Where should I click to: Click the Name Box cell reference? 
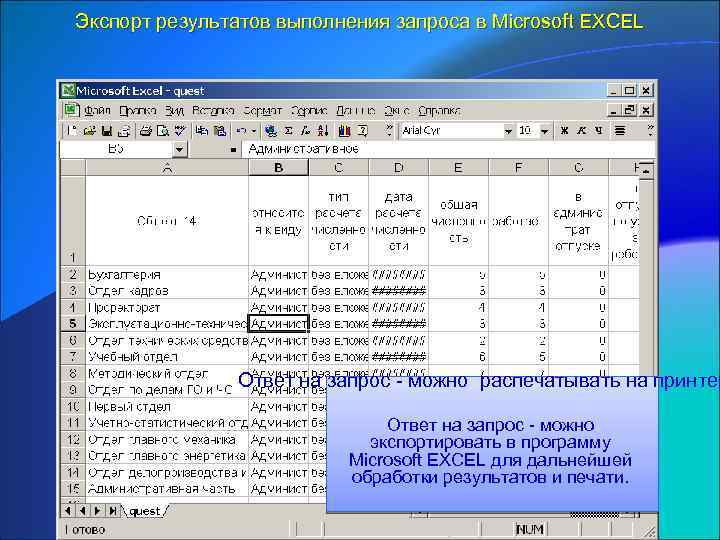(117, 149)
